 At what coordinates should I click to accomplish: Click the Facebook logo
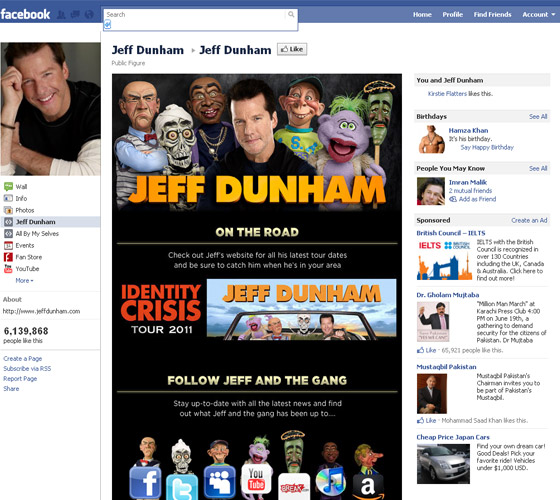pos(25,14)
